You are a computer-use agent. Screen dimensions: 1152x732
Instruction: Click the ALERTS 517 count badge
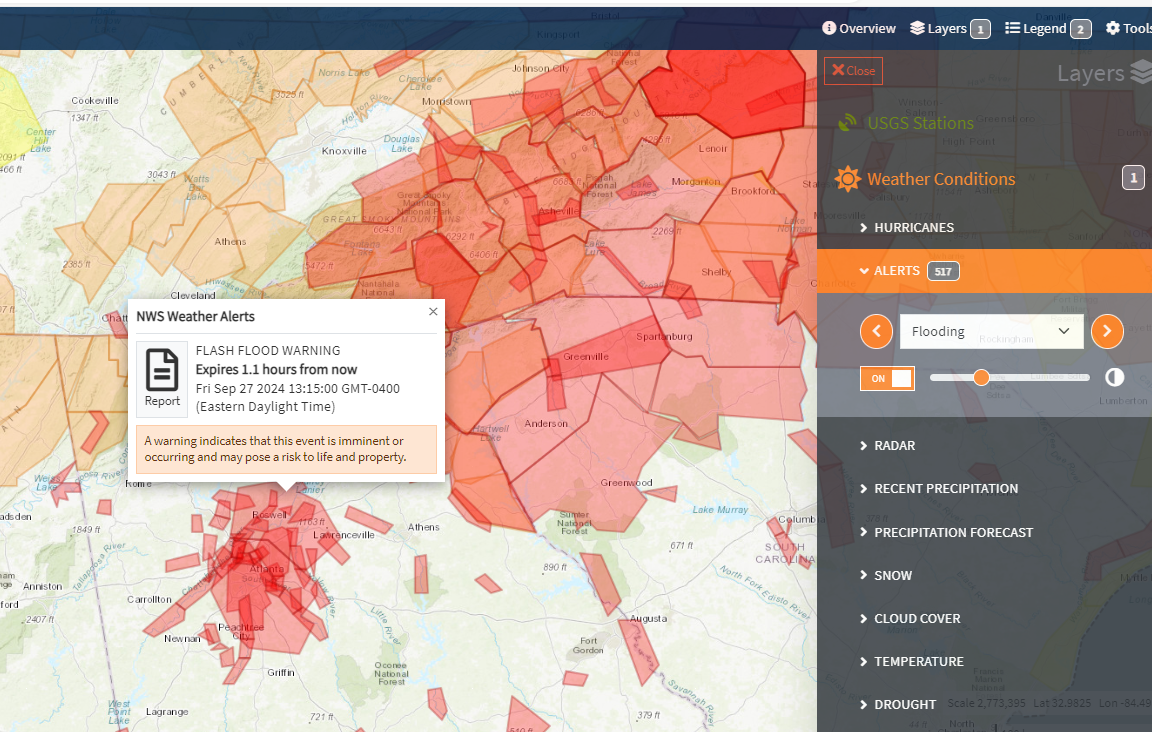(x=942, y=270)
